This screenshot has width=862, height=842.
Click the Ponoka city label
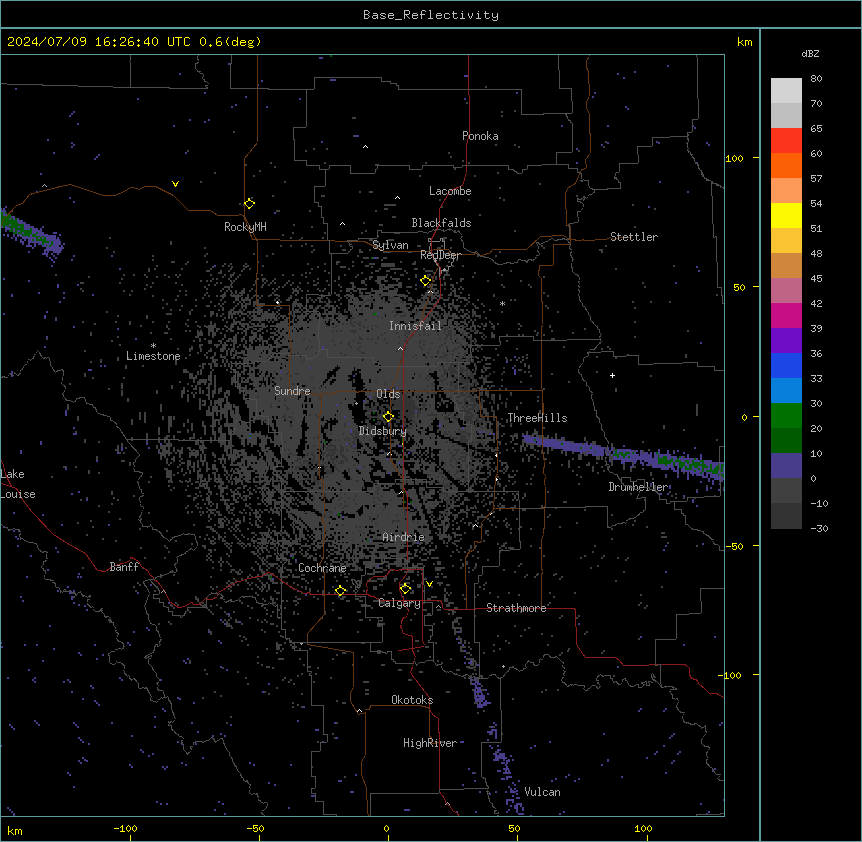click(480, 136)
